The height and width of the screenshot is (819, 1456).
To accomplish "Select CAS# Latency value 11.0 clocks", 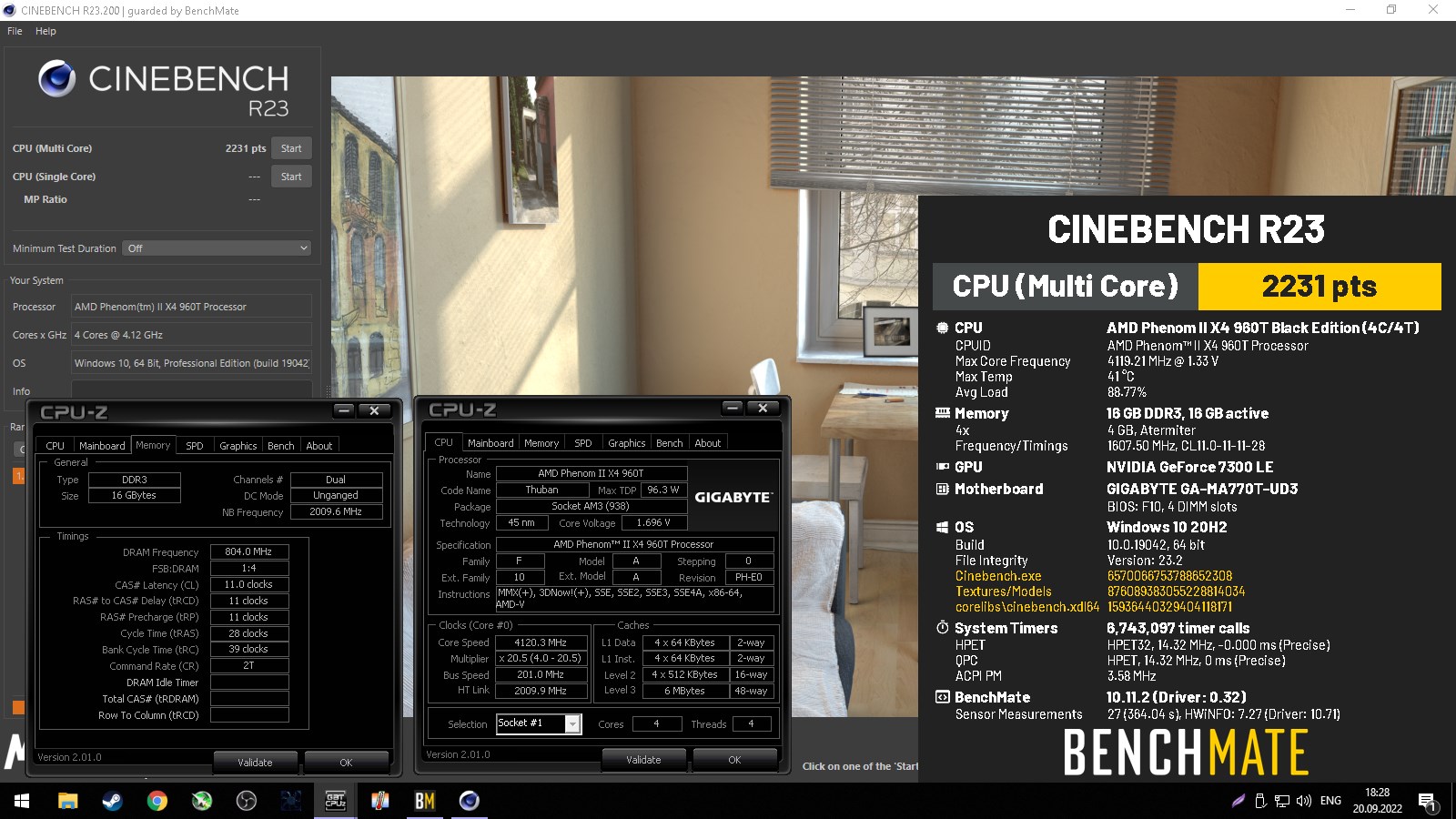I will [x=249, y=584].
